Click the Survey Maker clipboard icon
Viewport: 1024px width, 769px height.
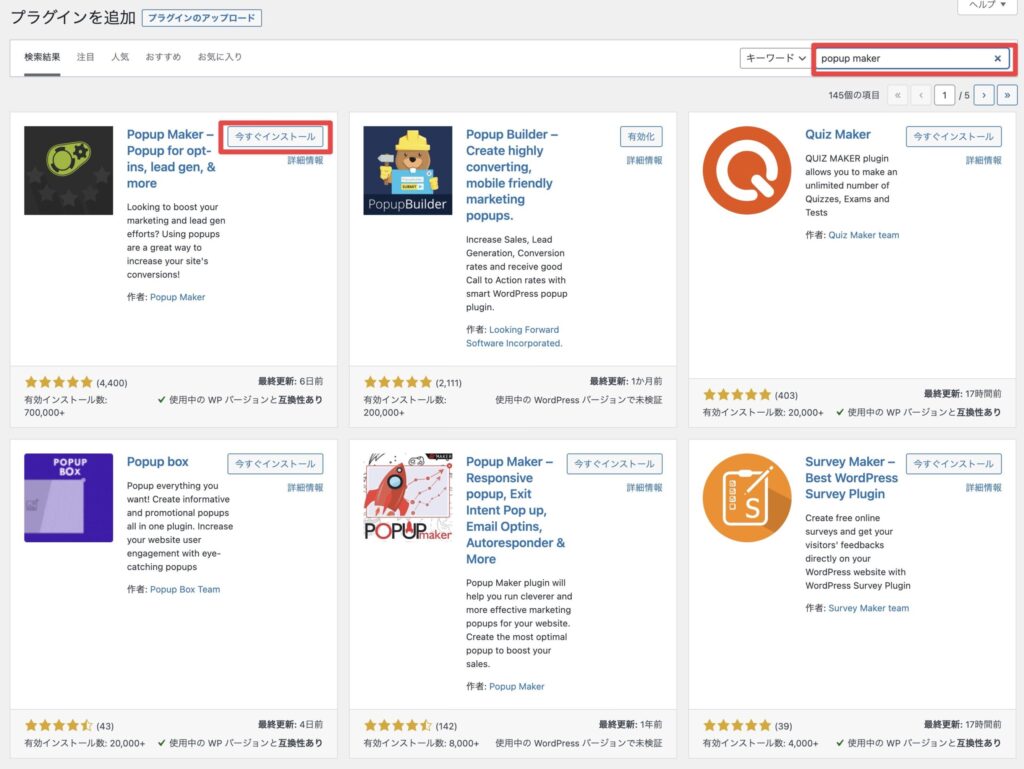pos(746,497)
